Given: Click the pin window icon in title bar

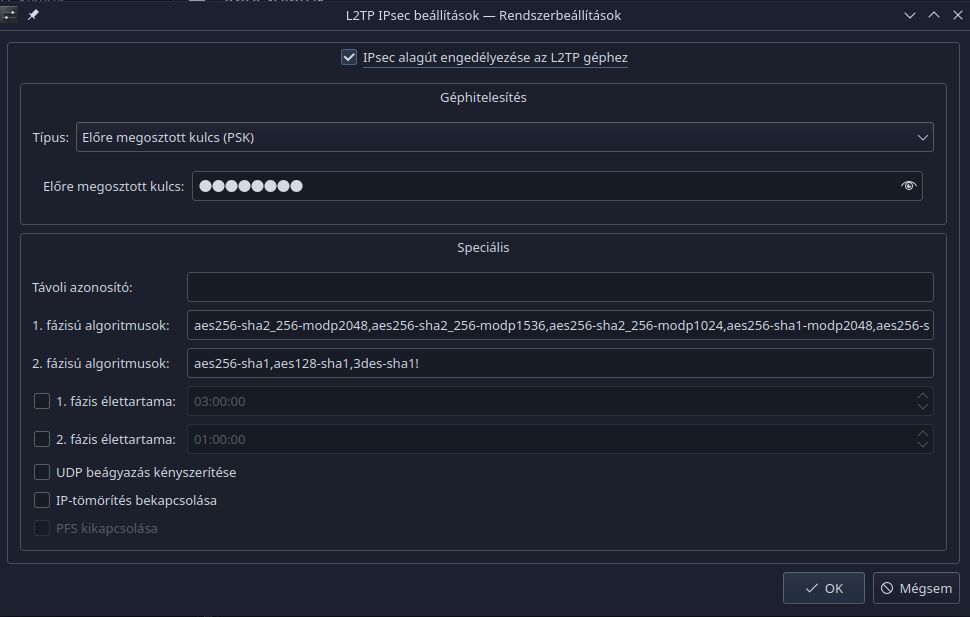Looking at the screenshot, I should tap(33, 14).
